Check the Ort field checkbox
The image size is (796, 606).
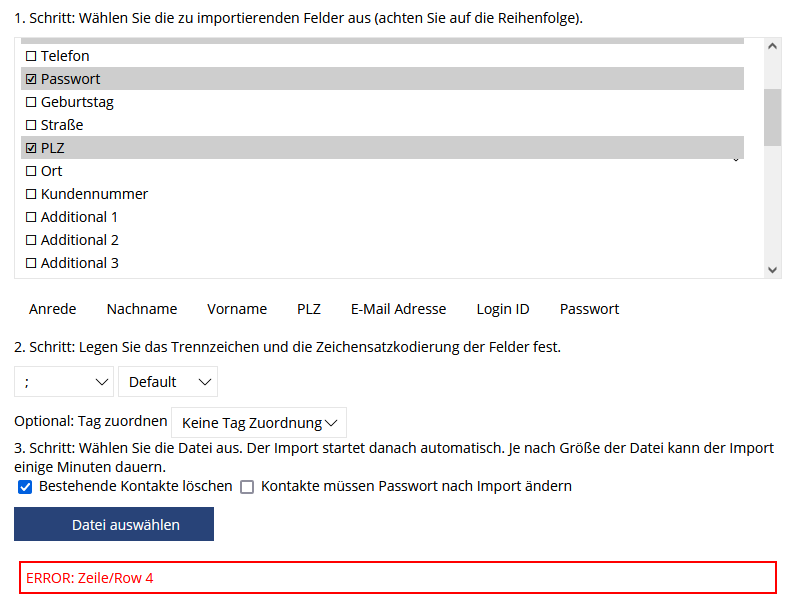(x=31, y=171)
